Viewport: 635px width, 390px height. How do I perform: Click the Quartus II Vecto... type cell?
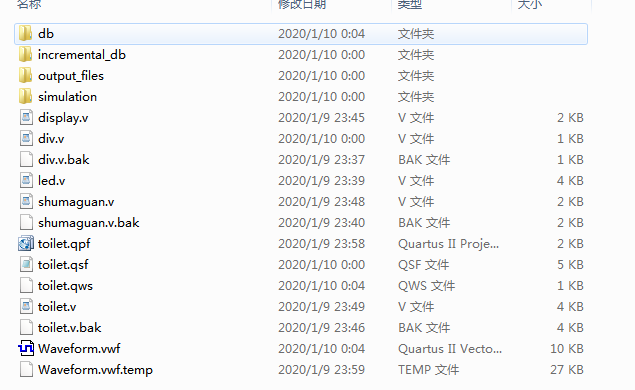450,349
